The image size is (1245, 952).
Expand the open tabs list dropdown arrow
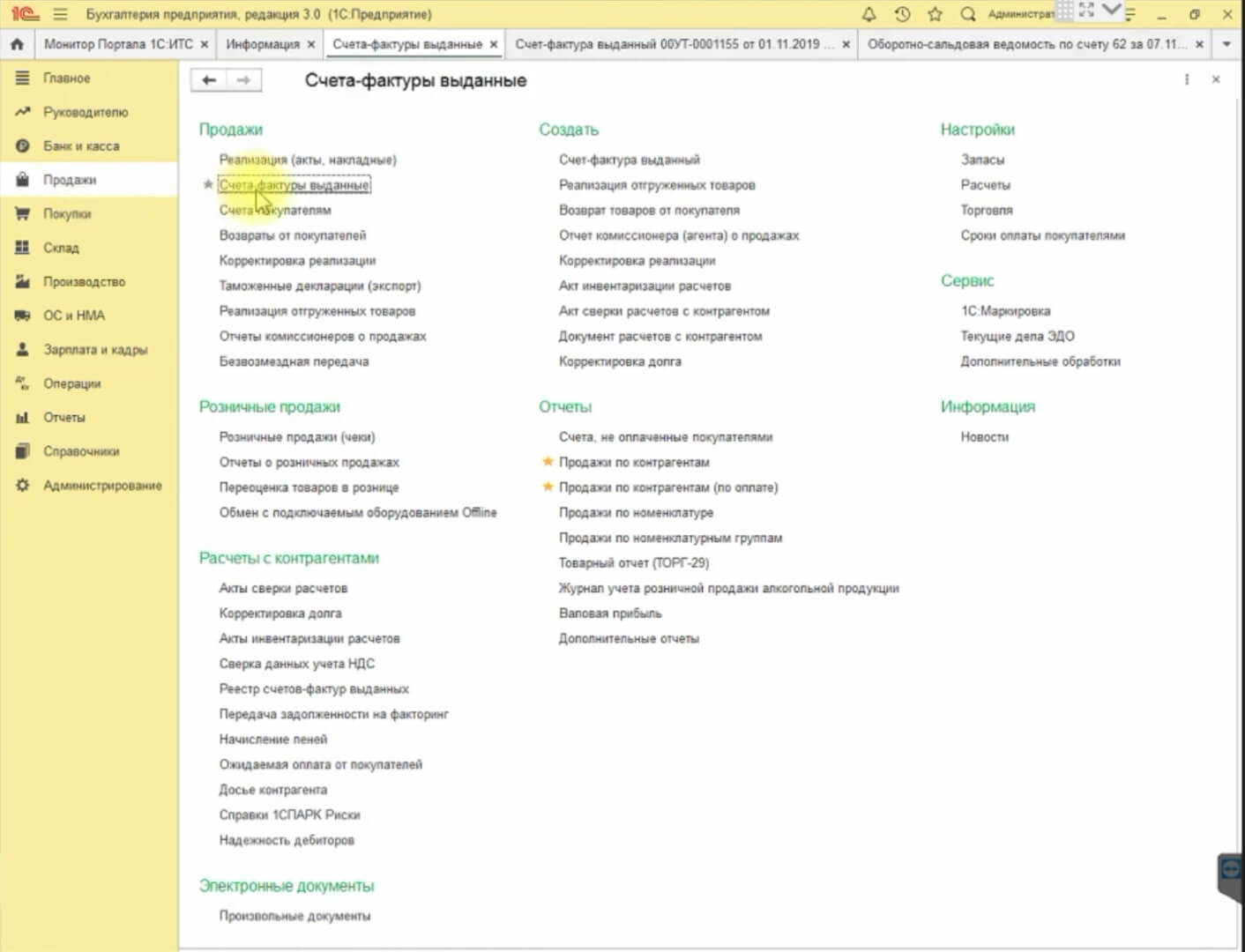(1226, 44)
